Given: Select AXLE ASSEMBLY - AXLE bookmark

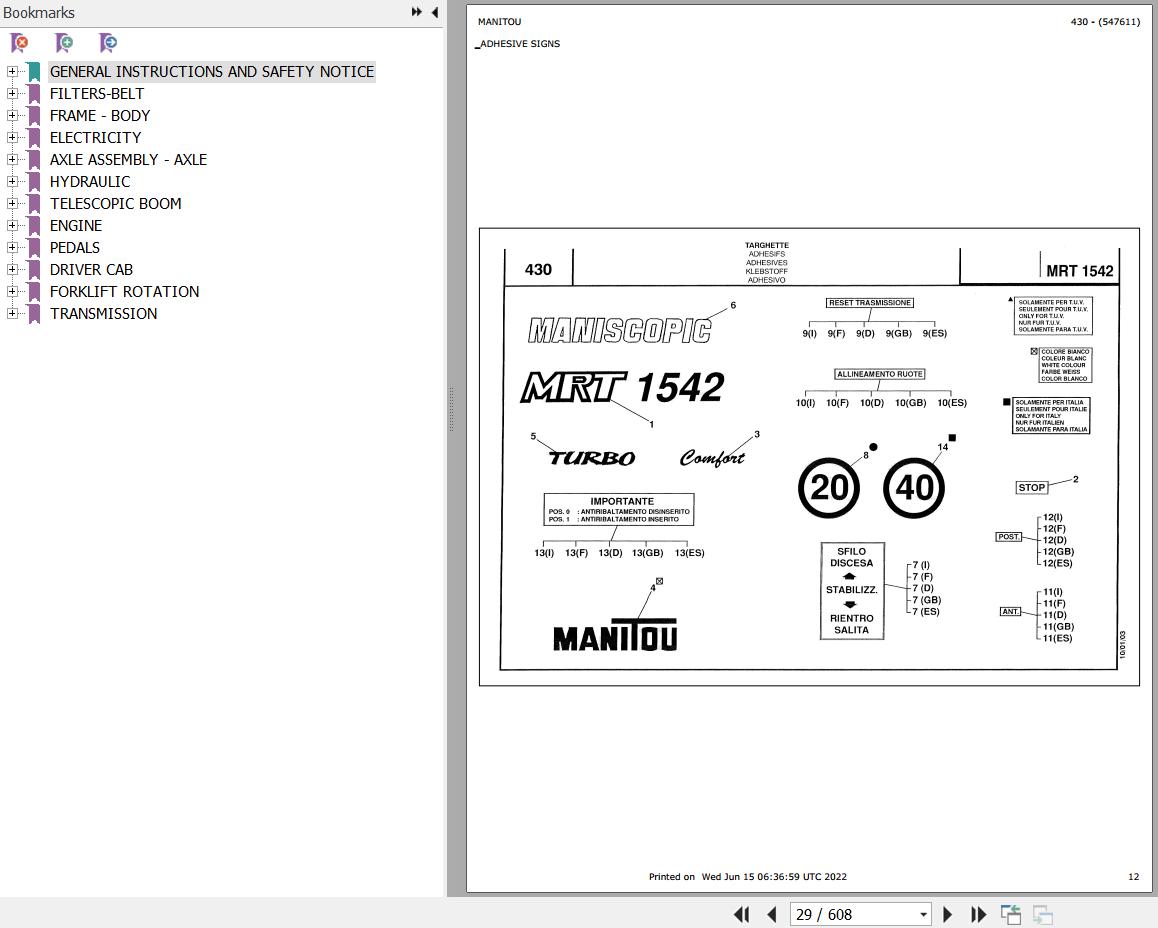Looking at the screenshot, I should [129, 159].
